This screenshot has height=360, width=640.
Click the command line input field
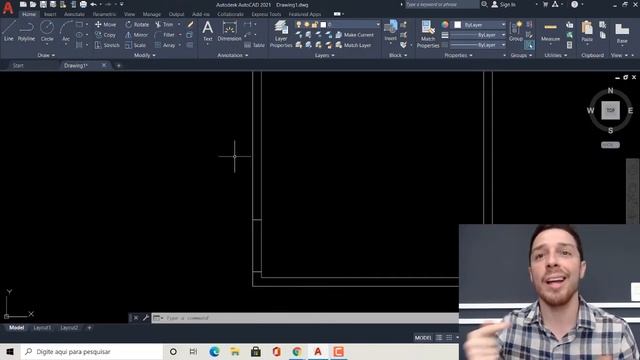tap(306, 318)
